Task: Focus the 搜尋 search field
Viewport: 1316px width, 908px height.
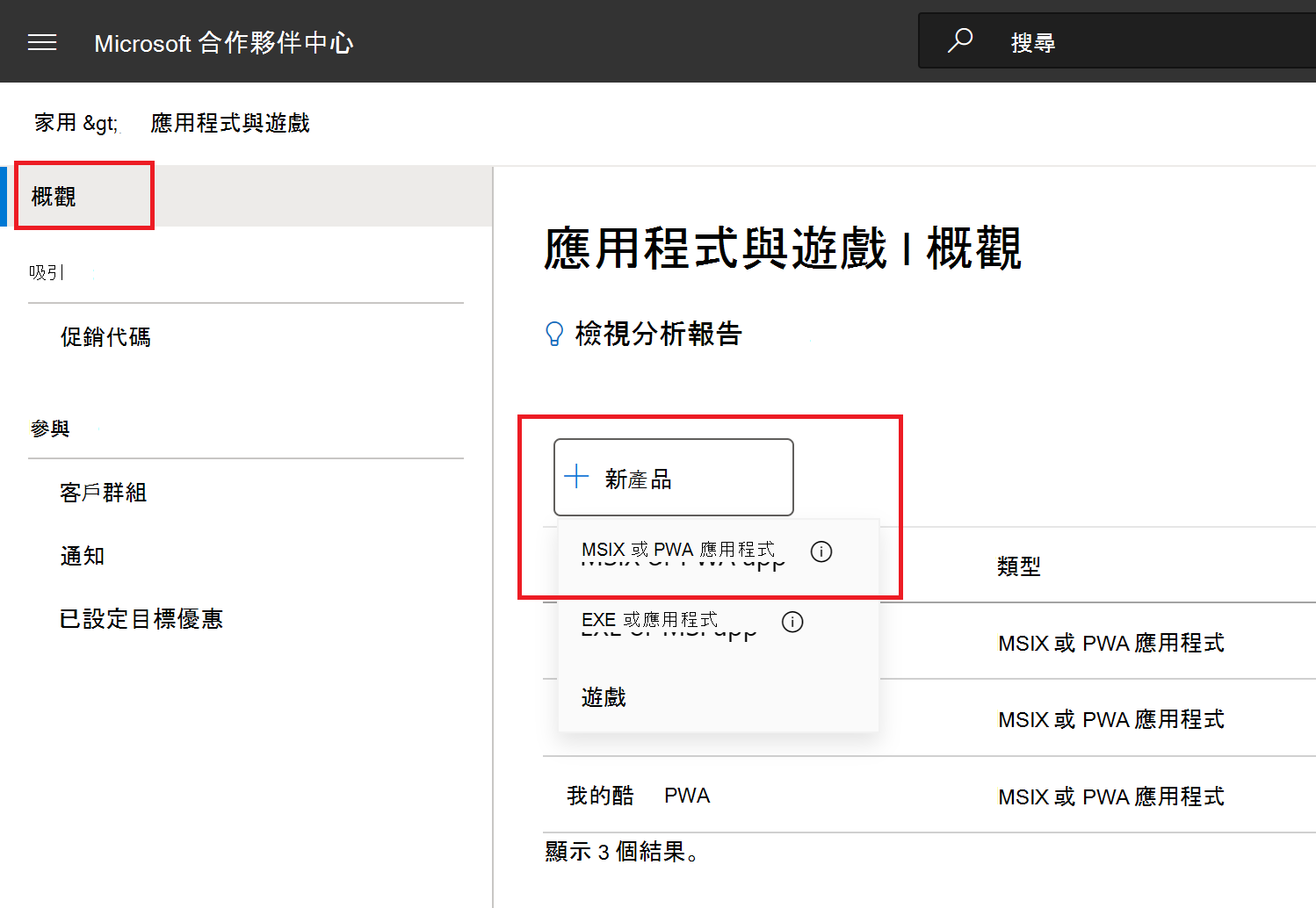Action: coord(1117,40)
